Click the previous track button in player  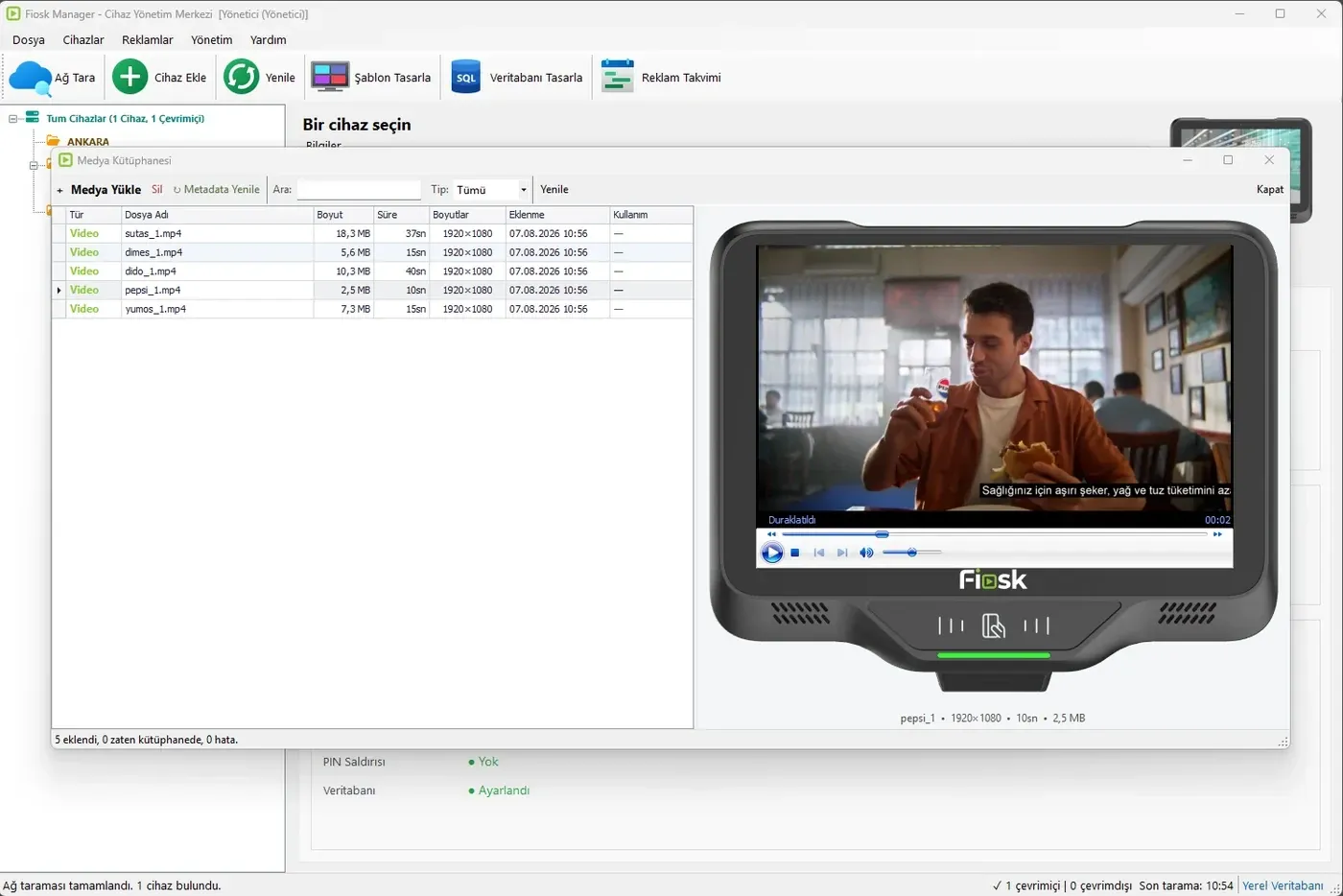point(818,553)
